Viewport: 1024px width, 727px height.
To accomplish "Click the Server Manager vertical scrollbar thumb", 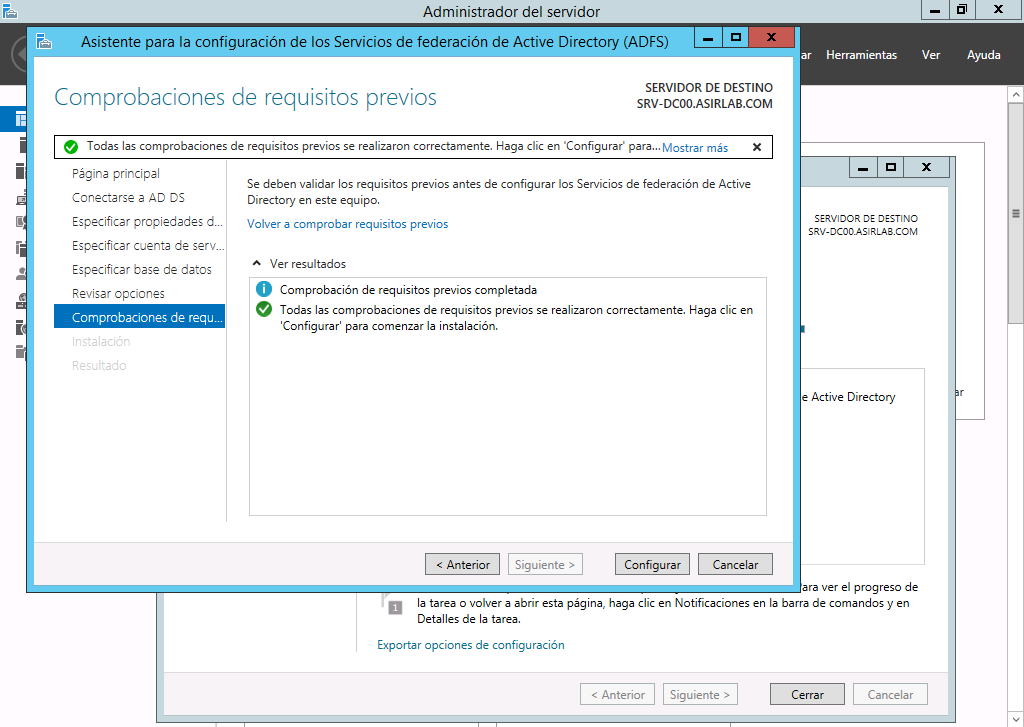I will point(1016,212).
